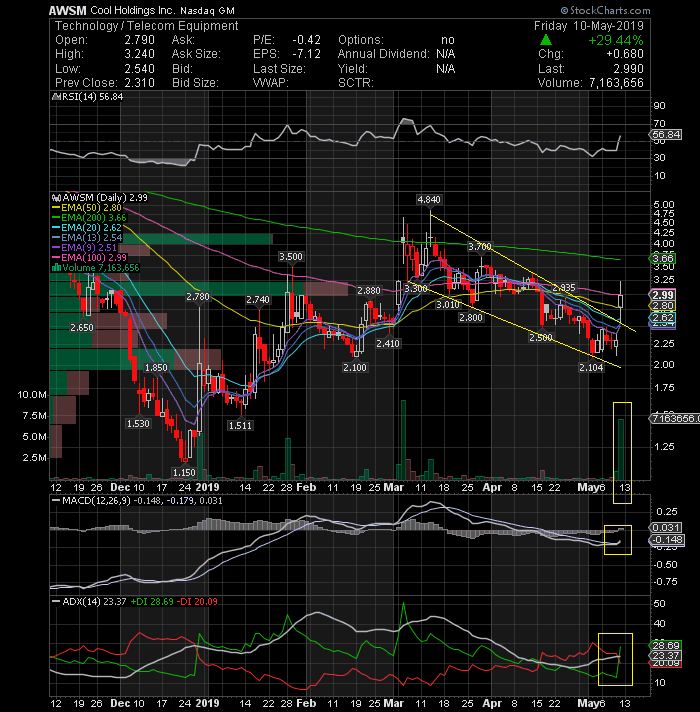Click the green '+DI 28.69' text
The height and width of the screenshot is (712, 700).
pyautogui.click(x=152, y=602)
